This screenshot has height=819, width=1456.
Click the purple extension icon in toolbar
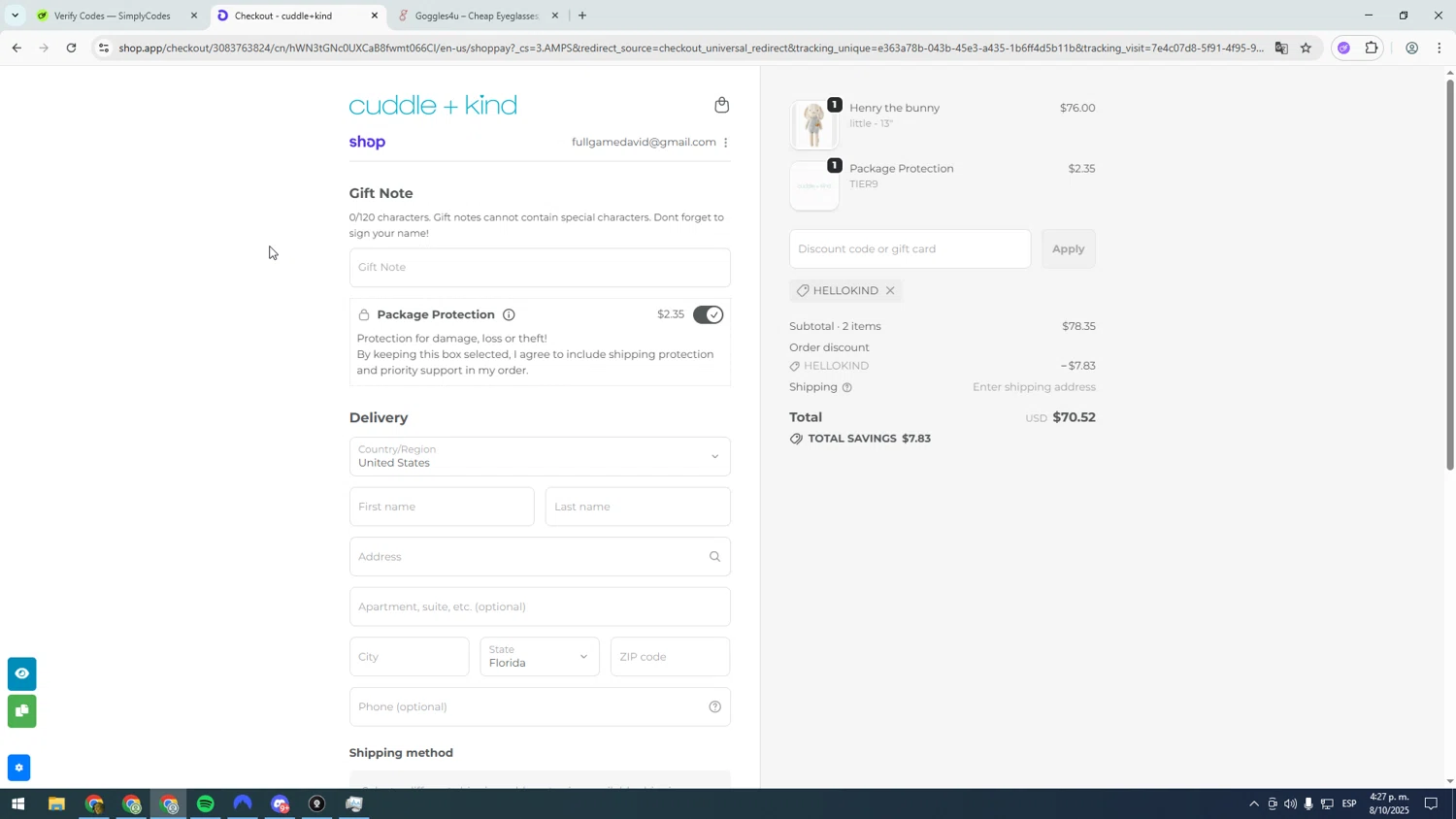(x=1343, y=48)
